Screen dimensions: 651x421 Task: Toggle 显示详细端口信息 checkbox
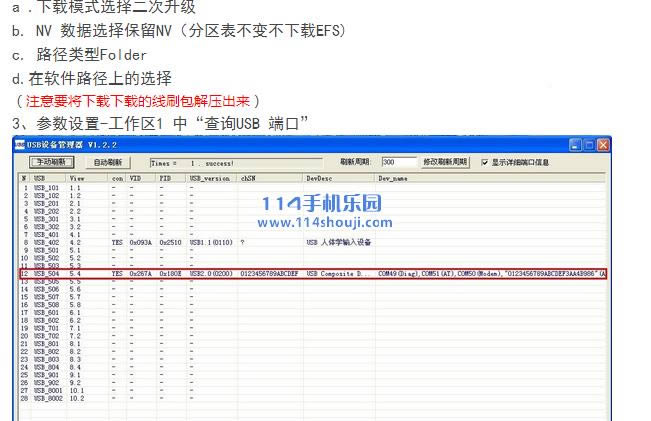485,162
